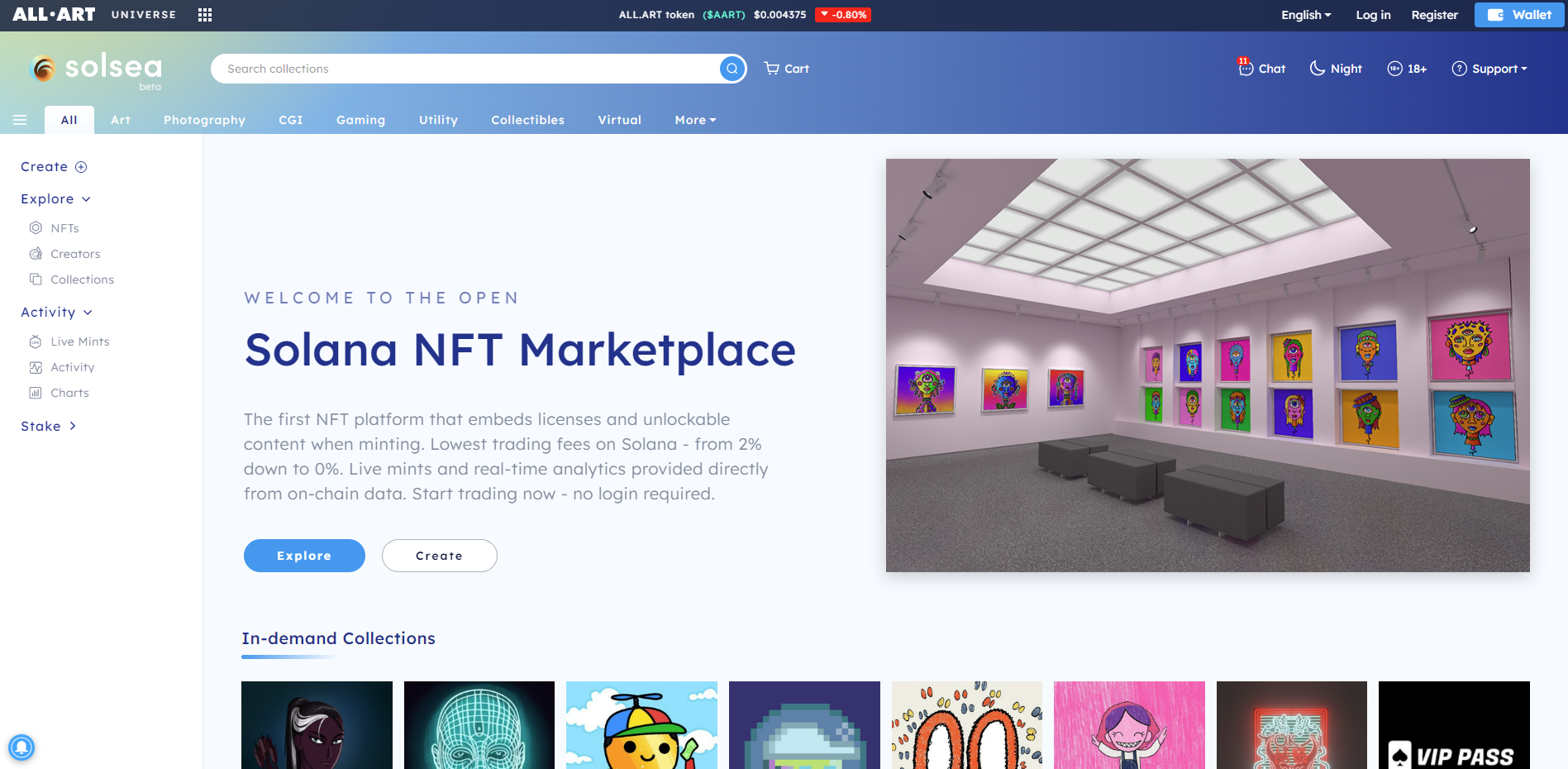Click the ALL.ART Universe grid icon
Viewport: 1568px width, 769px height.
tap(204, 14)
